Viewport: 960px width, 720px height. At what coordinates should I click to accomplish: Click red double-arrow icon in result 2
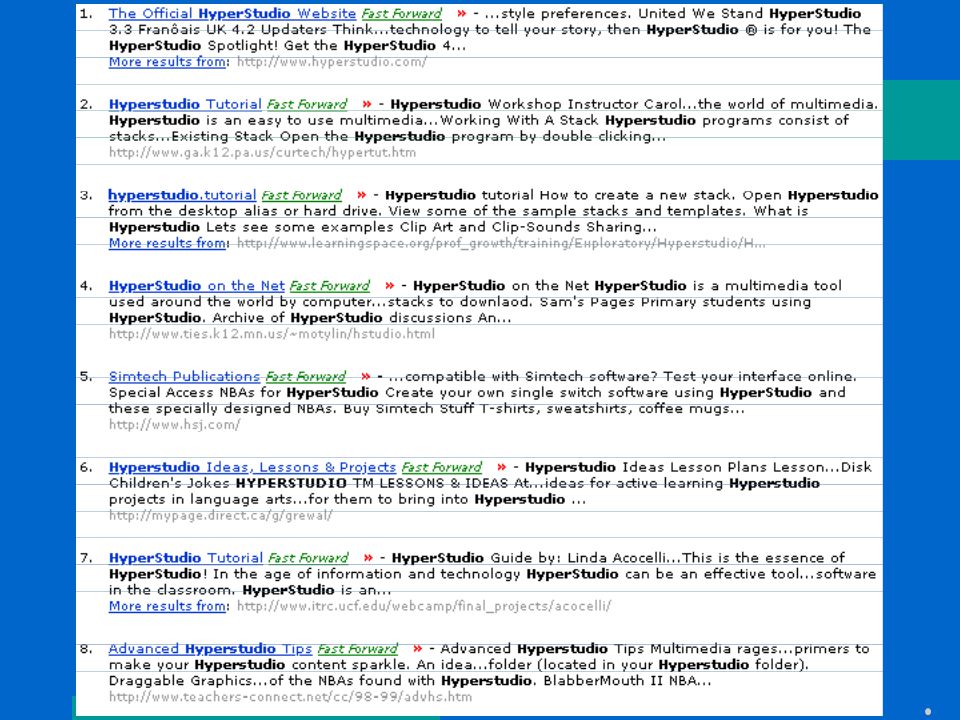[367, 104]
